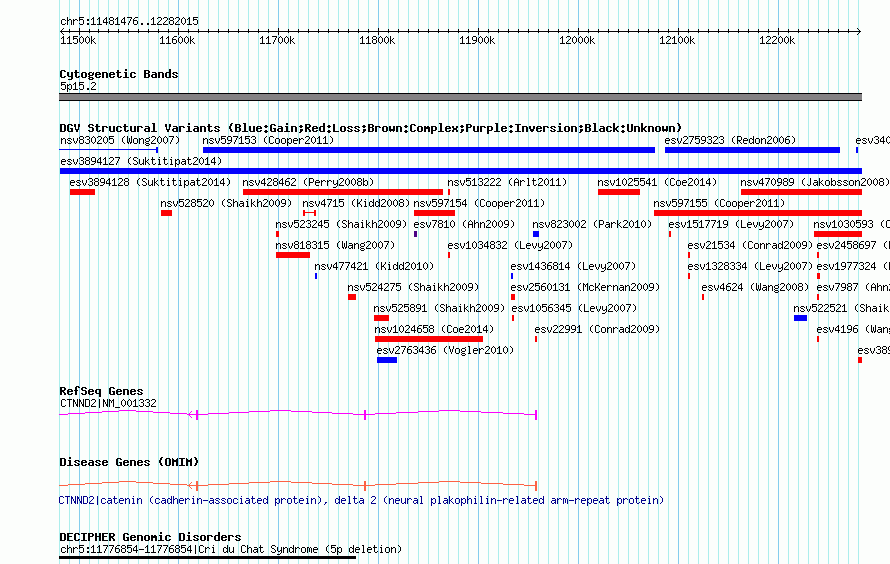
Task: Click the esv2763436 (Vogler2010) label
Action: pyautogui.click(x=445, y=350)
